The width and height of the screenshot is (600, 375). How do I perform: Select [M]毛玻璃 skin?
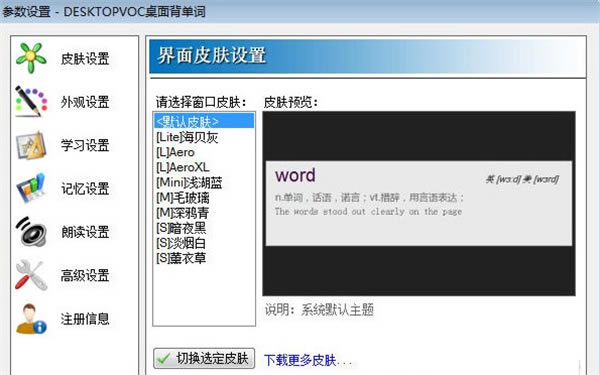pos(204,198)
